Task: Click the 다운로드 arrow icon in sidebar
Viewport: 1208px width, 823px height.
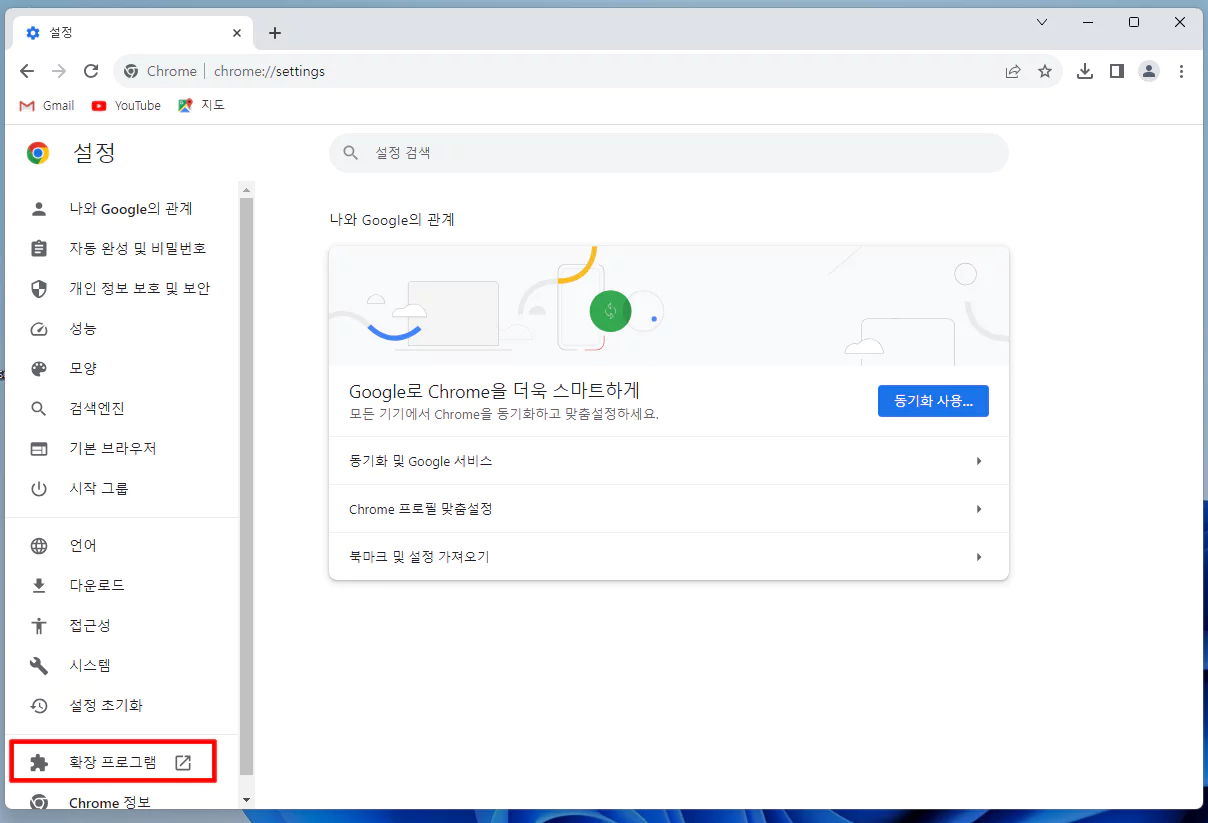Action: [x=39, y=585]
